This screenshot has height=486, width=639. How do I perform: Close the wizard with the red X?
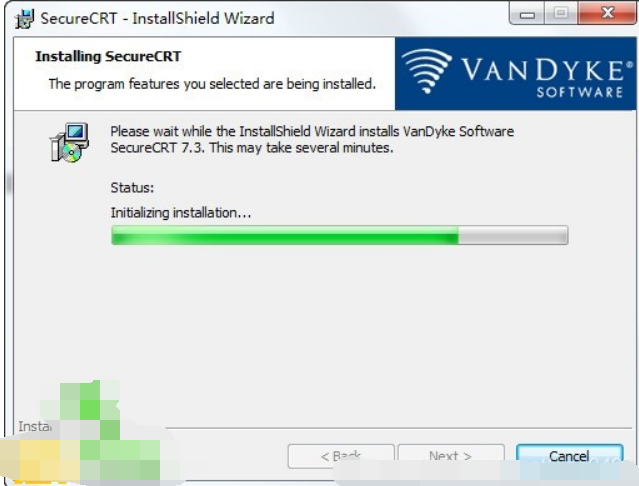click(x=608, y=13)
